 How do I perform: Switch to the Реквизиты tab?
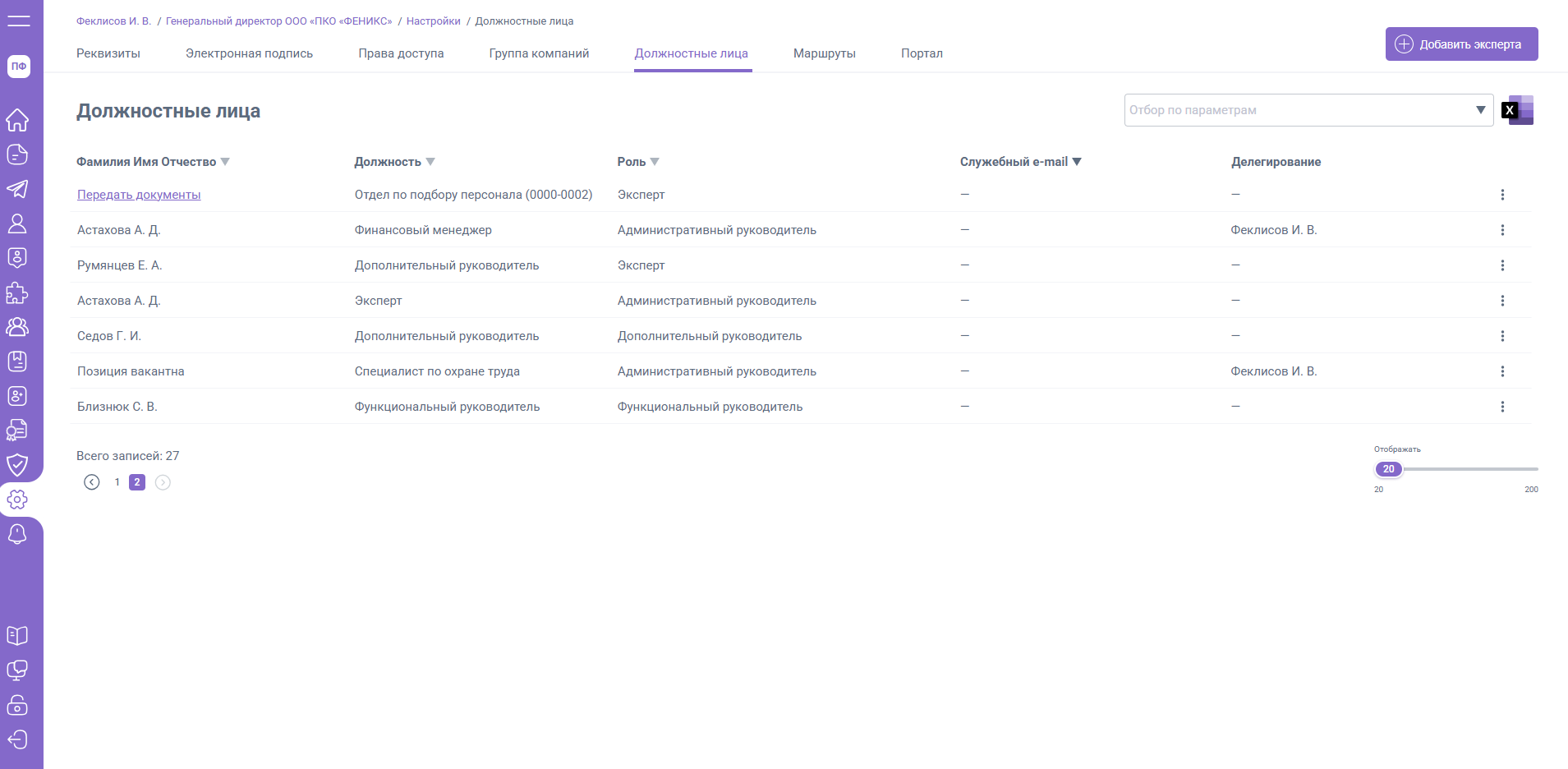[x=108, y=53]
